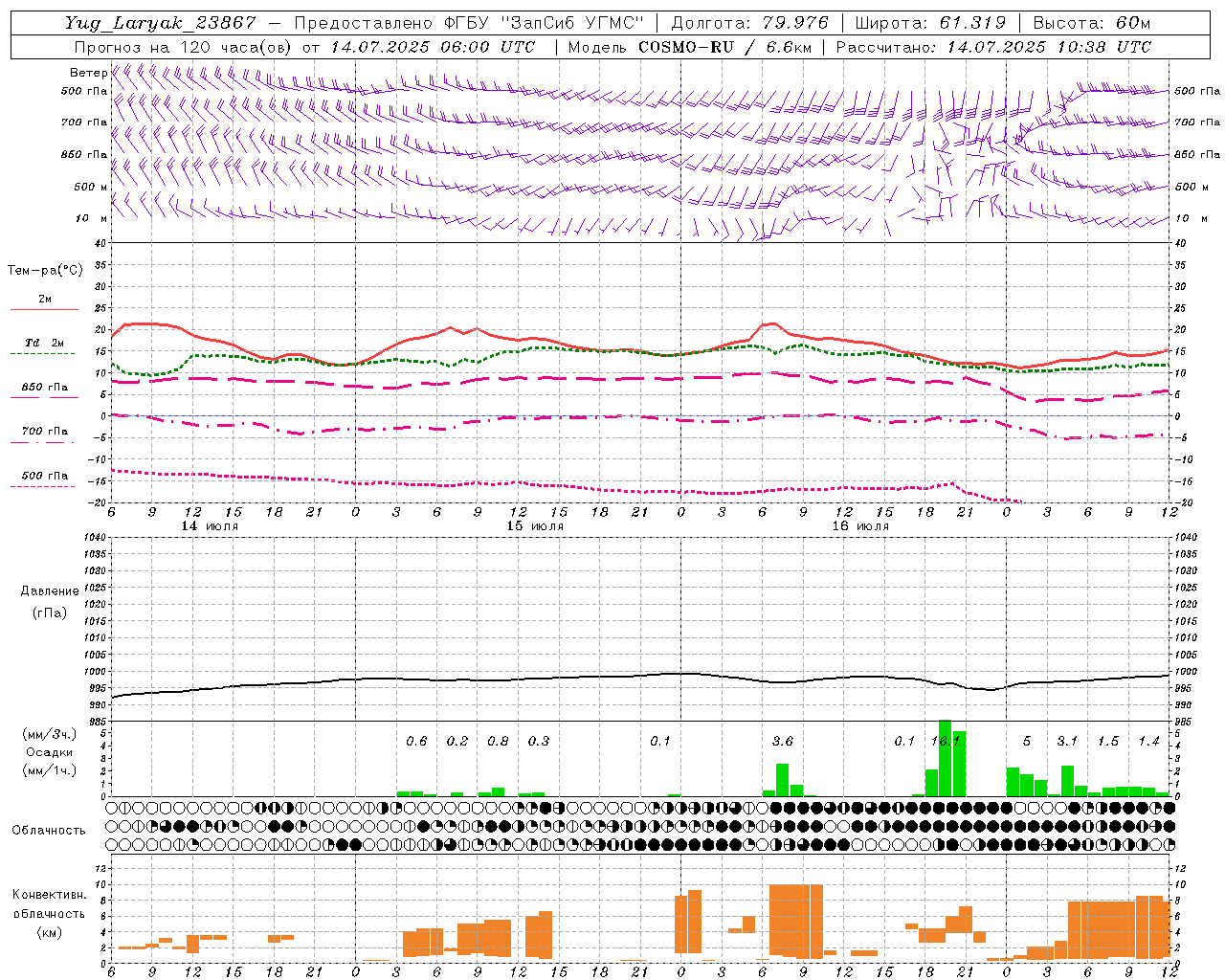Click the Td 2м legend entry

coord(44,343)
